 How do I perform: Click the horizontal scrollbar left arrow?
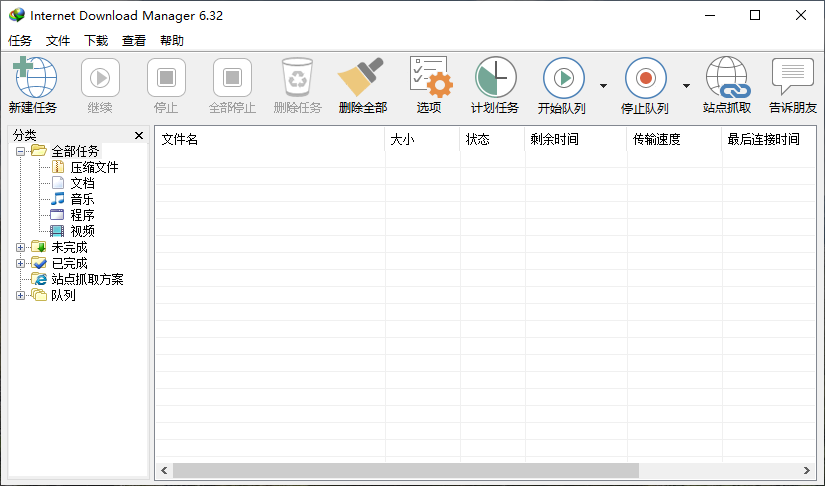pos(164,470)
